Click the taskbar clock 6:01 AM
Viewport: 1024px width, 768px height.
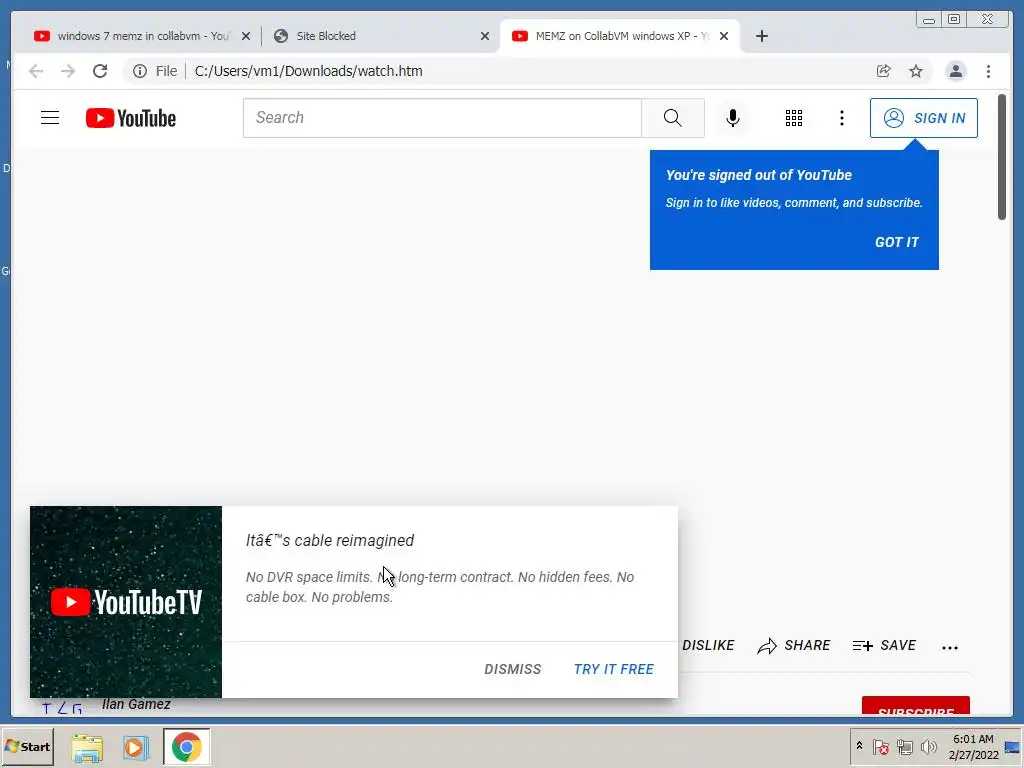point(973,746)
